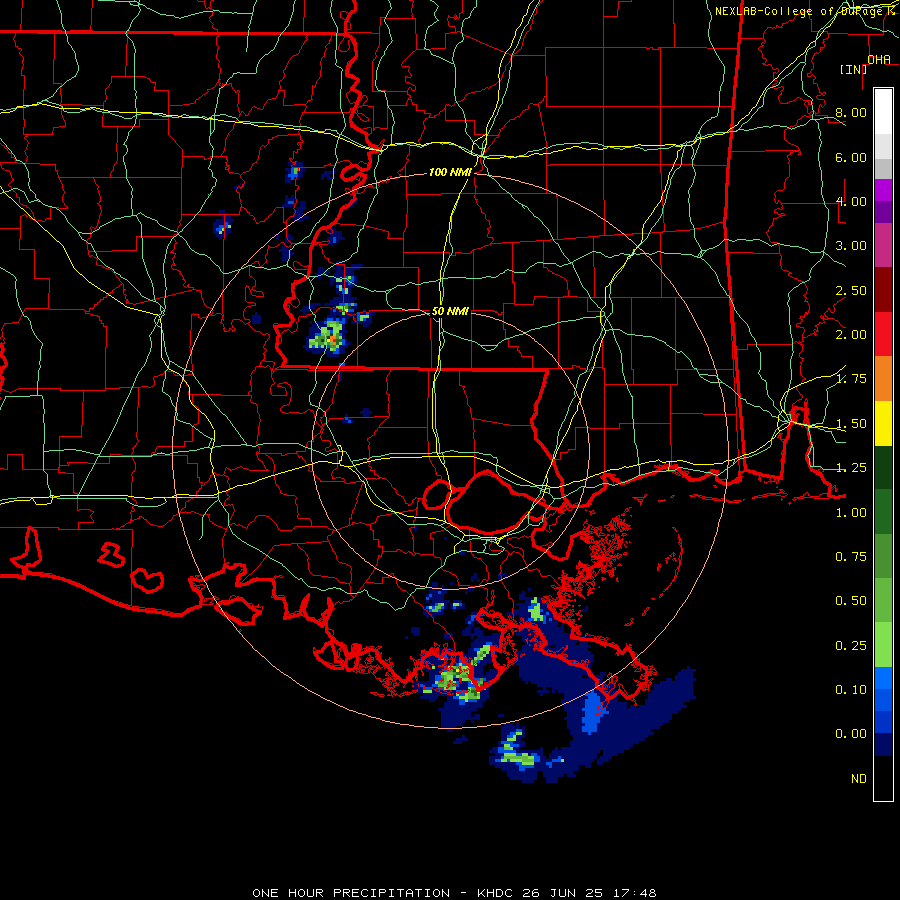Click the 2.50 legend value
The image size is (900, 900).
(x=851, y=290)
